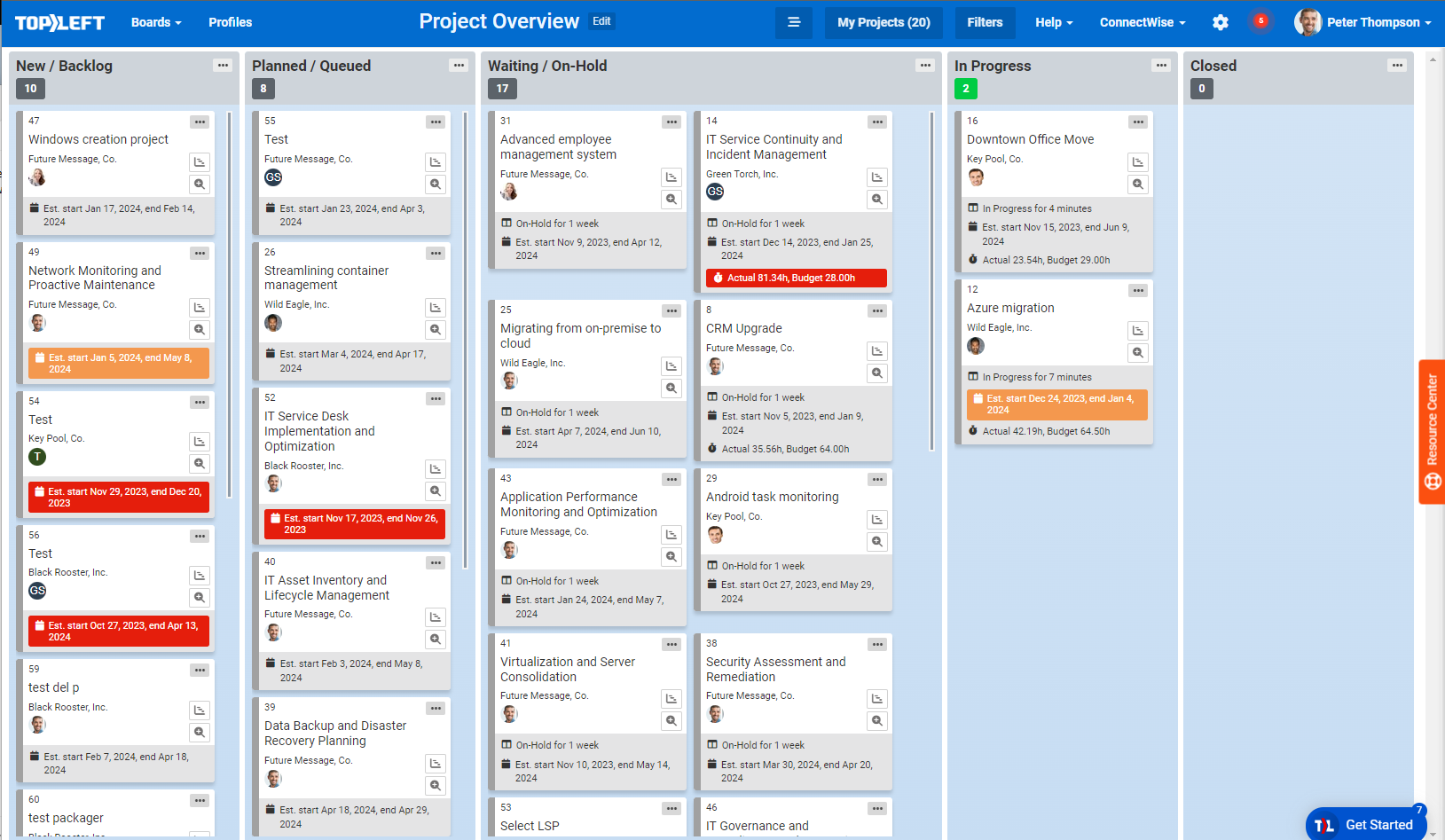The height and width of the screenshot is (840, 1445).
Task: Select Profiles in the top navigation
Action: pyautogui.click(x=230, y=22)
